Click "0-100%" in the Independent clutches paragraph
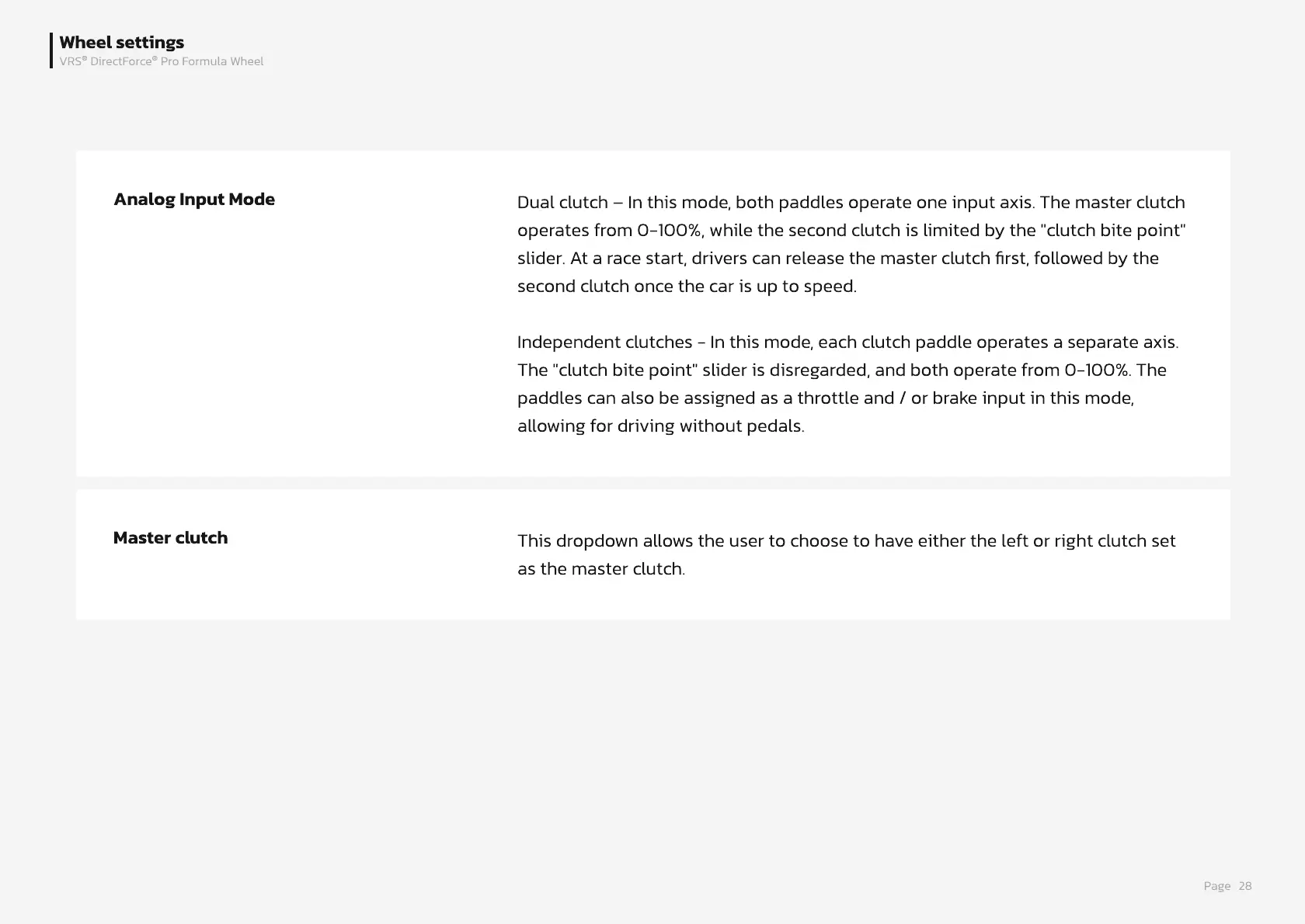Screen dimensions: 1305x924 tap(1095, 370)
